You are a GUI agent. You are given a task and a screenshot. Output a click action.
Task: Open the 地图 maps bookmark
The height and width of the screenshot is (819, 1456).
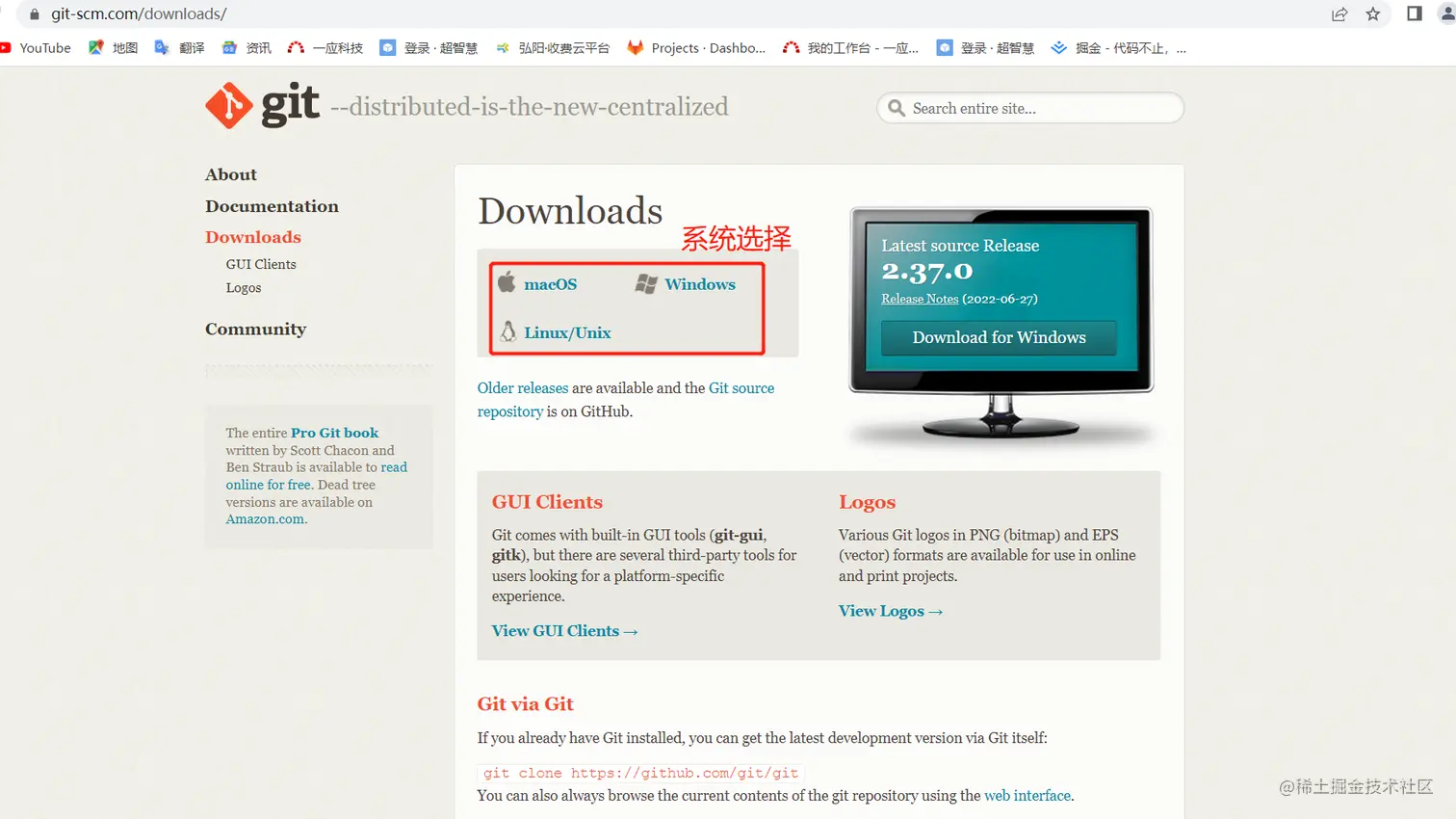[x=114, y=48]
